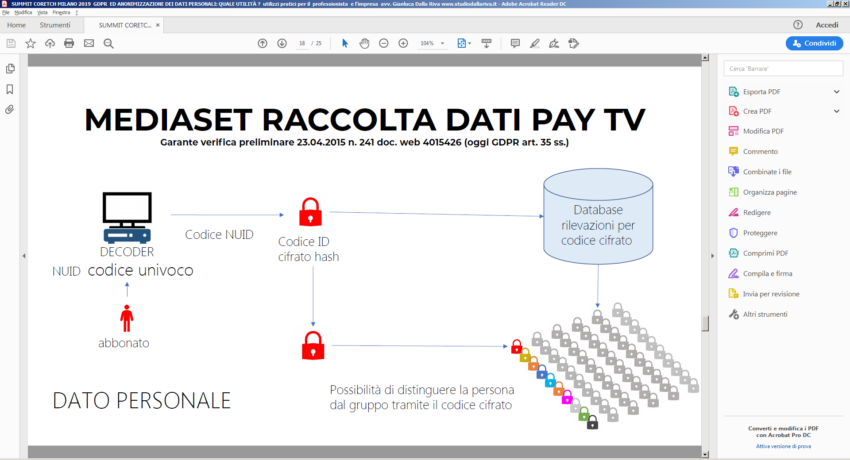Select the arrow selection tool
The image size is (850, 460).
[345, 43]
